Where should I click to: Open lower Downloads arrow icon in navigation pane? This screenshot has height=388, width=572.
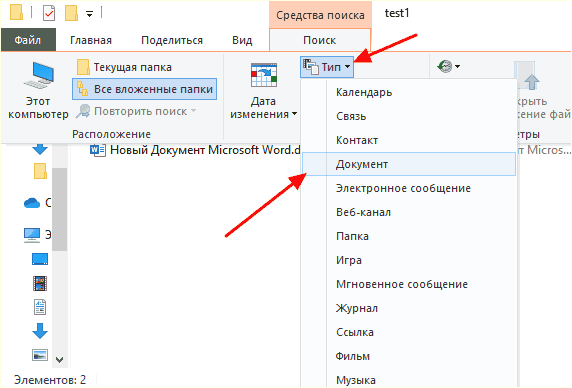pos(40,331)
